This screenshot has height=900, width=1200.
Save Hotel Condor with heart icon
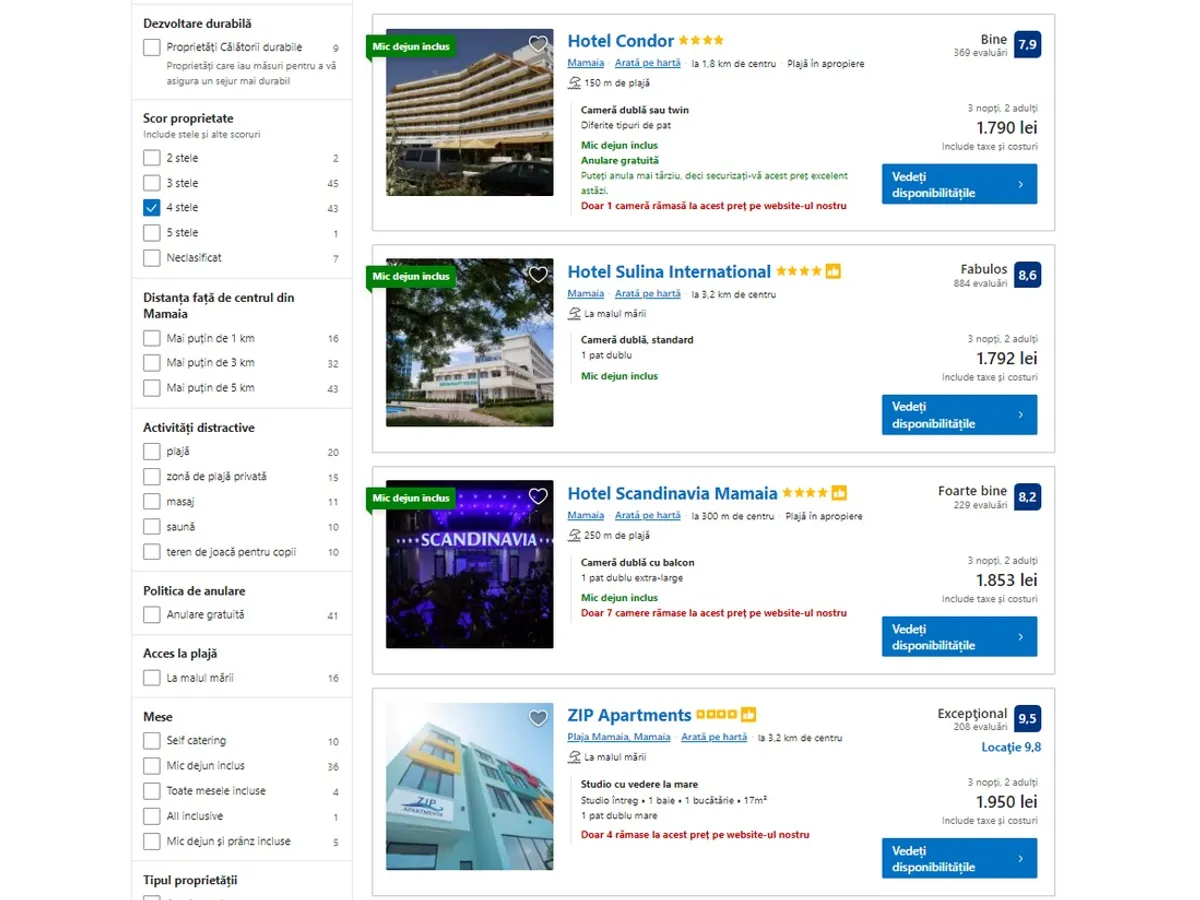(x=538, y=44)
